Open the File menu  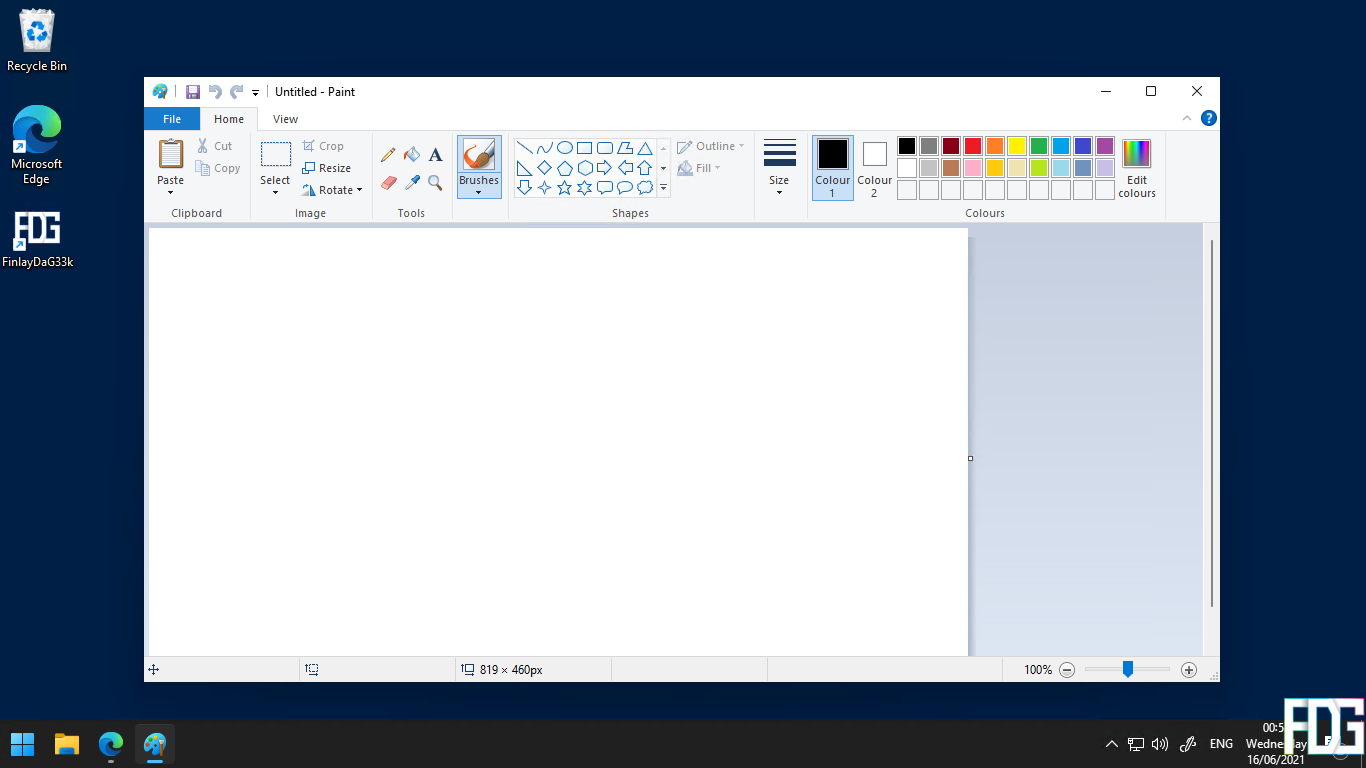tap(172, 119)
